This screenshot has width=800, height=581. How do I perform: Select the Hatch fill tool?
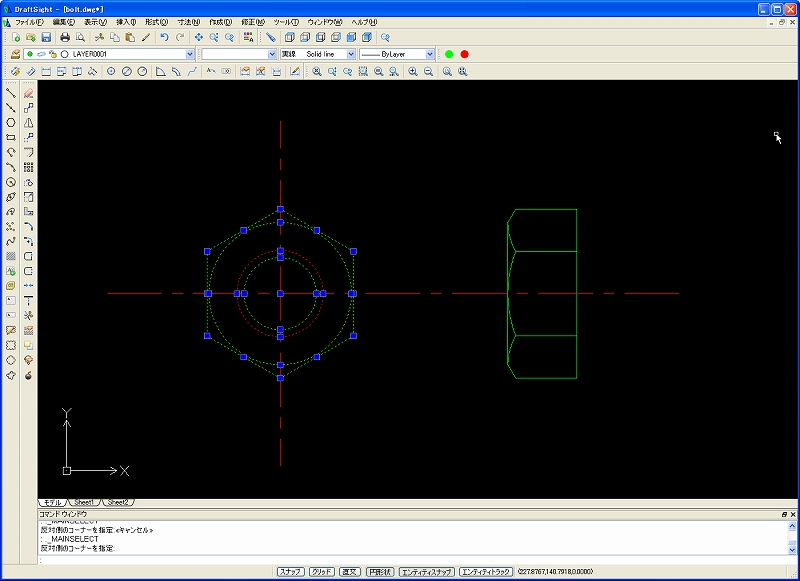pos(11,256)
